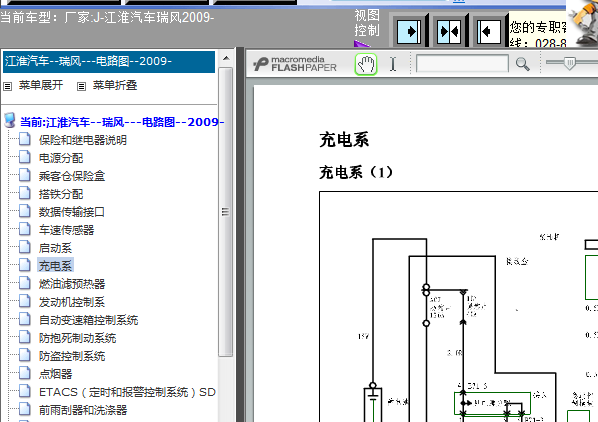The width and height of the screenshot is (598, 422).
Task: Select 自动变速箱控制系统 entry
Action: [x=88, y=320]
